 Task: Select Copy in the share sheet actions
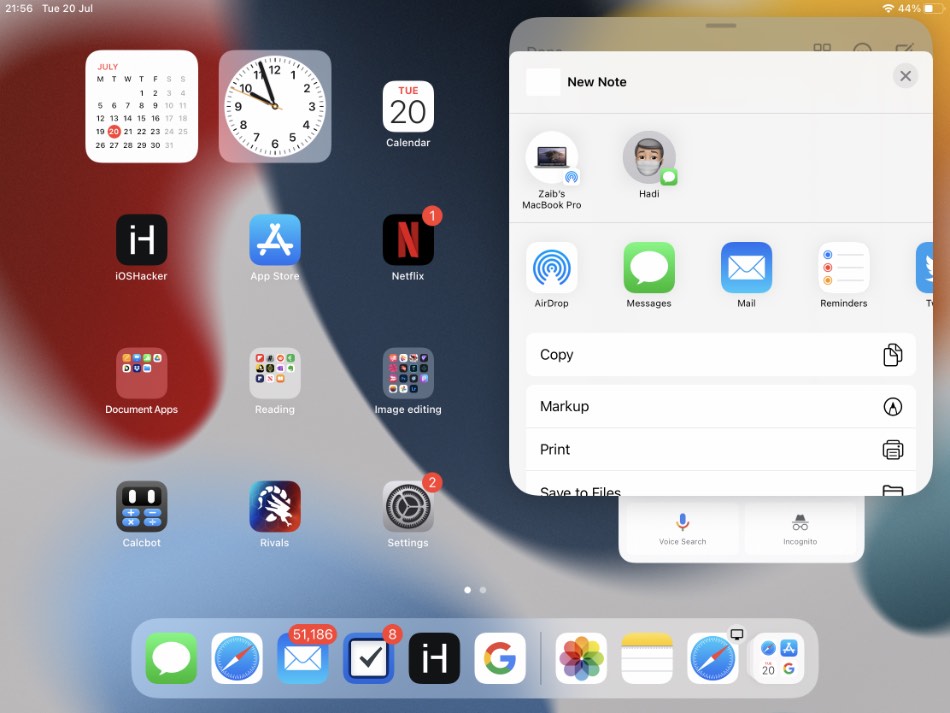coord(720,354)
